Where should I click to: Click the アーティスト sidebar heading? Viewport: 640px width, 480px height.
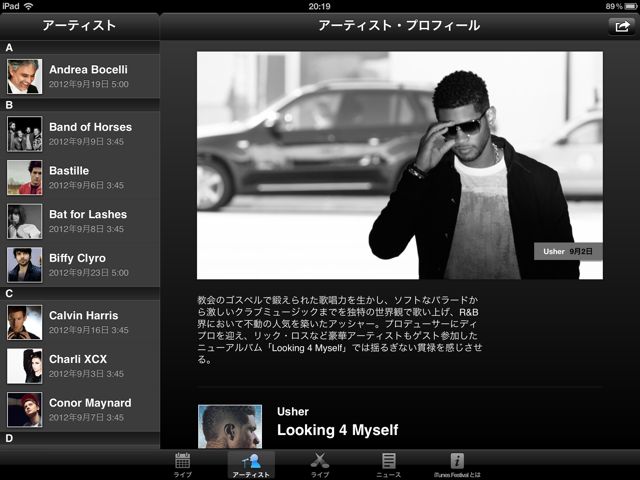79,26
